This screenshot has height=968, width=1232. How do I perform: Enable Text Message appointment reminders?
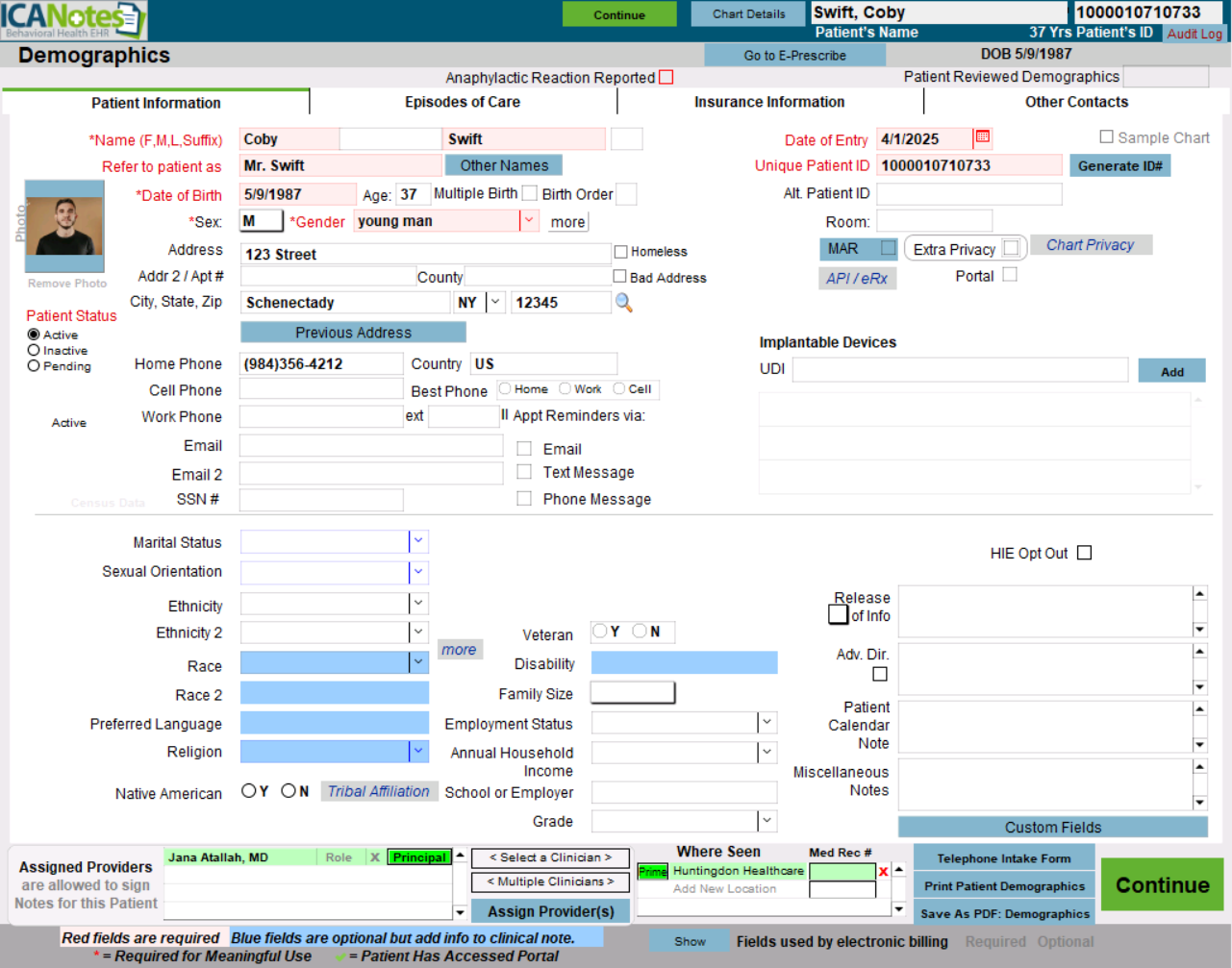point(524,472)
